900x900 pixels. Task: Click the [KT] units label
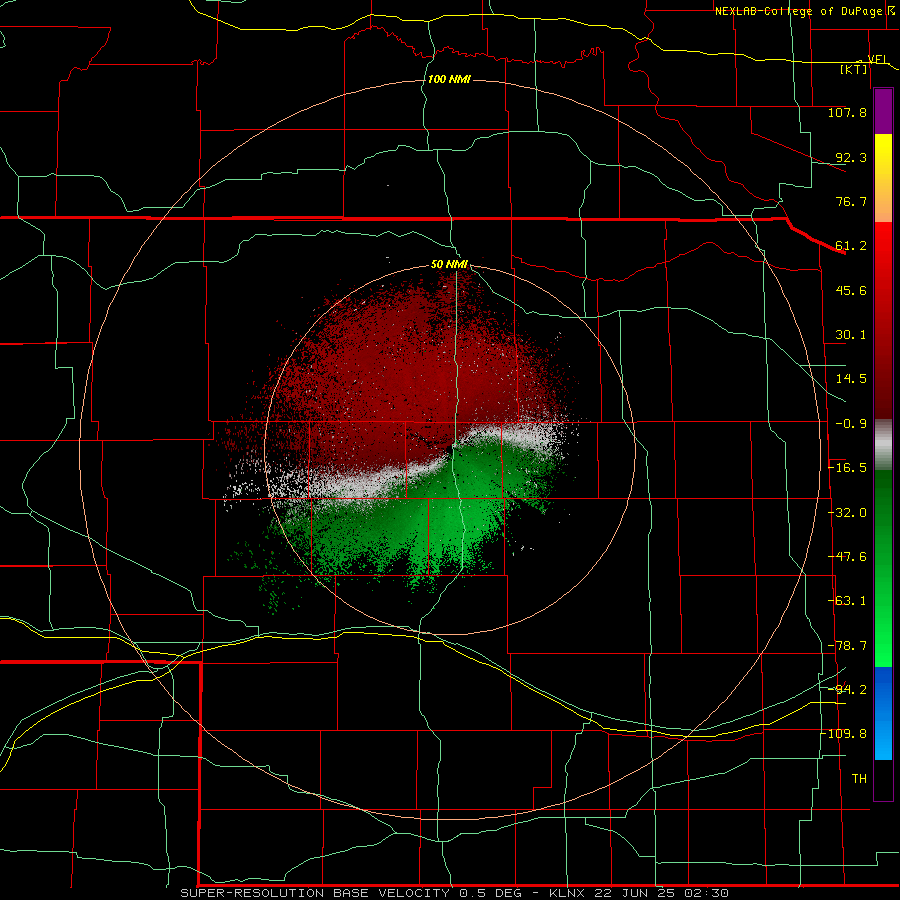[x=854, y=69]
